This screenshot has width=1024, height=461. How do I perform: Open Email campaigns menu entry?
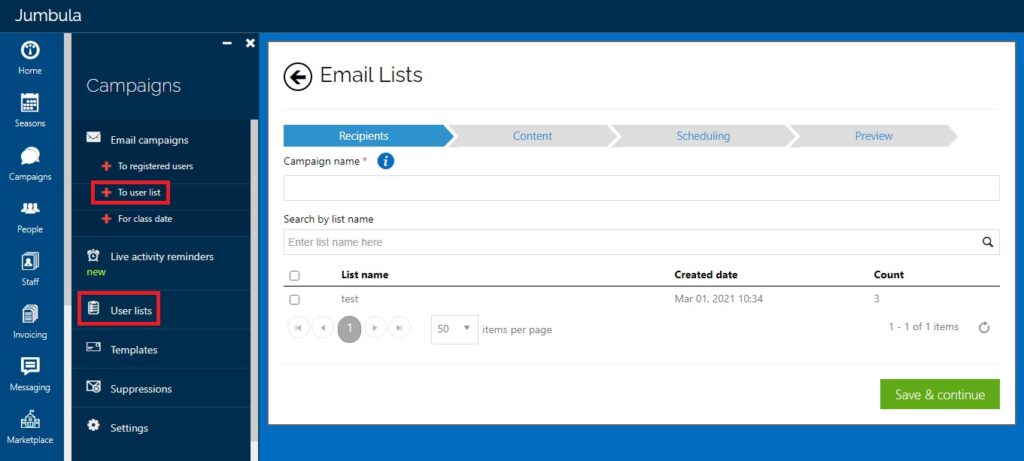pyautogui.click(x=149, y=140)
